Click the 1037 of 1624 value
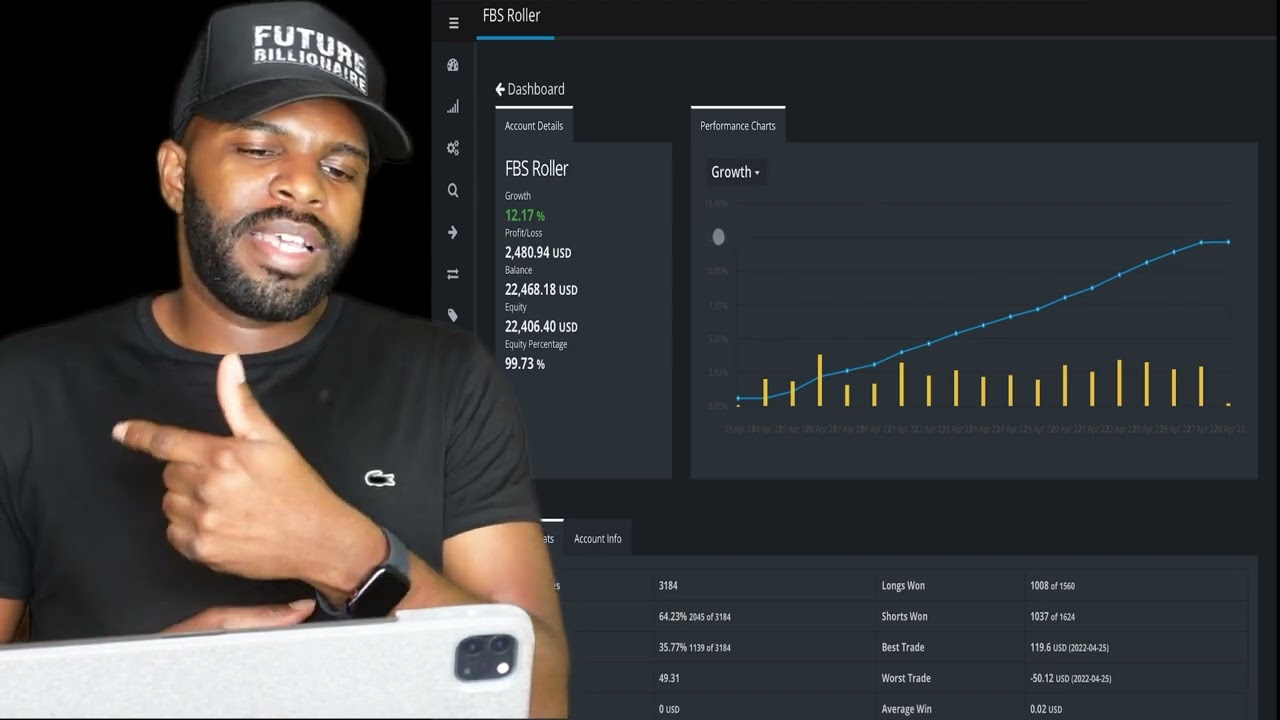The width and height of the screenshot is (1280, 720). 1052,617
